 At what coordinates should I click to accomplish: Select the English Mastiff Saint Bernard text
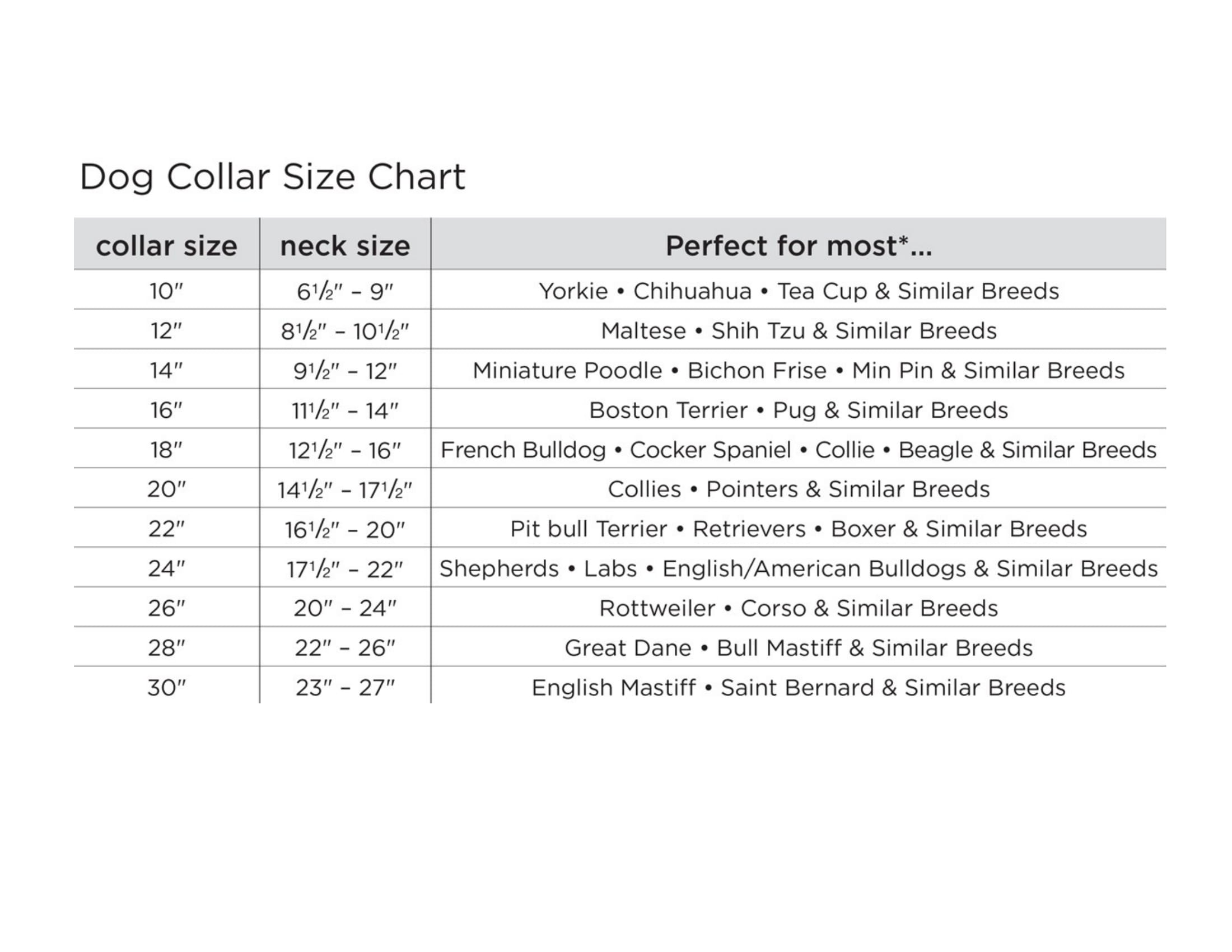(x=799, y=688)
